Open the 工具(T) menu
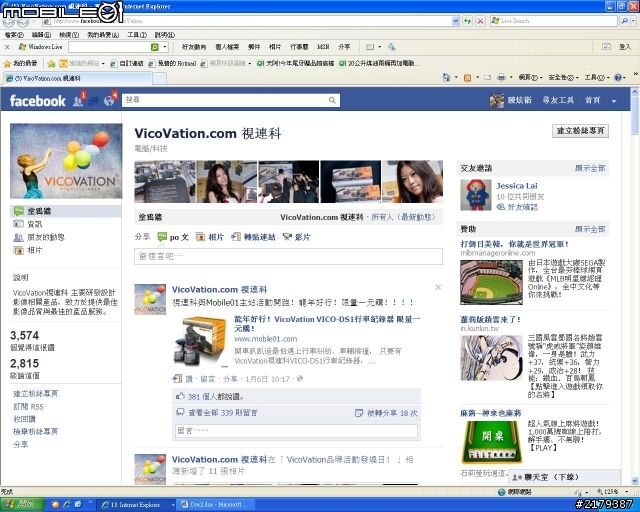Image resolution: width=640 pixels, height=512 pixels. click(x=137, y=35)
